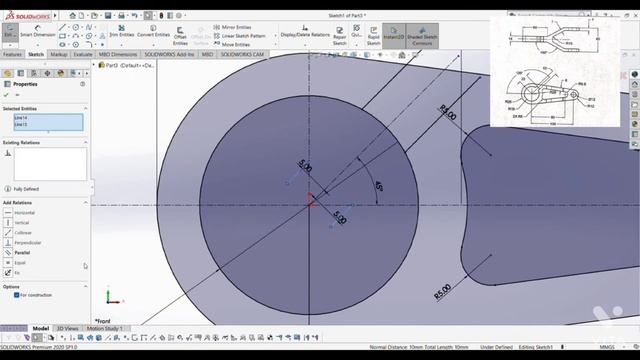Collapse the Selected Entities section
Screen dimensions: 640x360
click(x=86, y=108)
